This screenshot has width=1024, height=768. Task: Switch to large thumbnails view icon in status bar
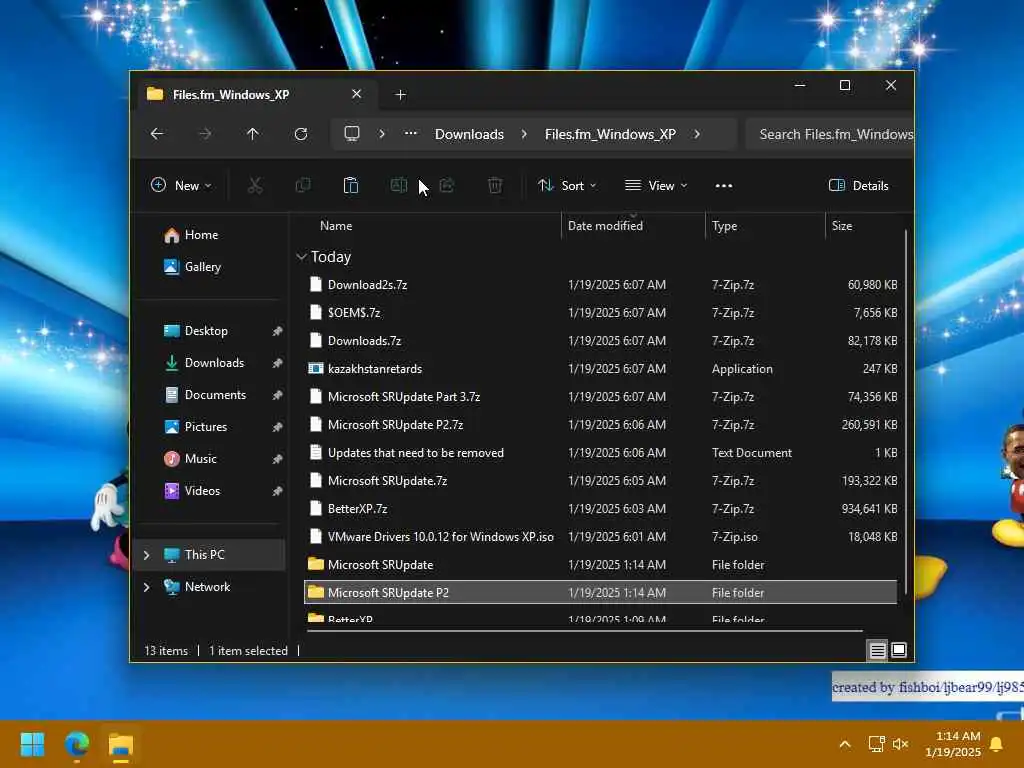click(x=899, y=650)
